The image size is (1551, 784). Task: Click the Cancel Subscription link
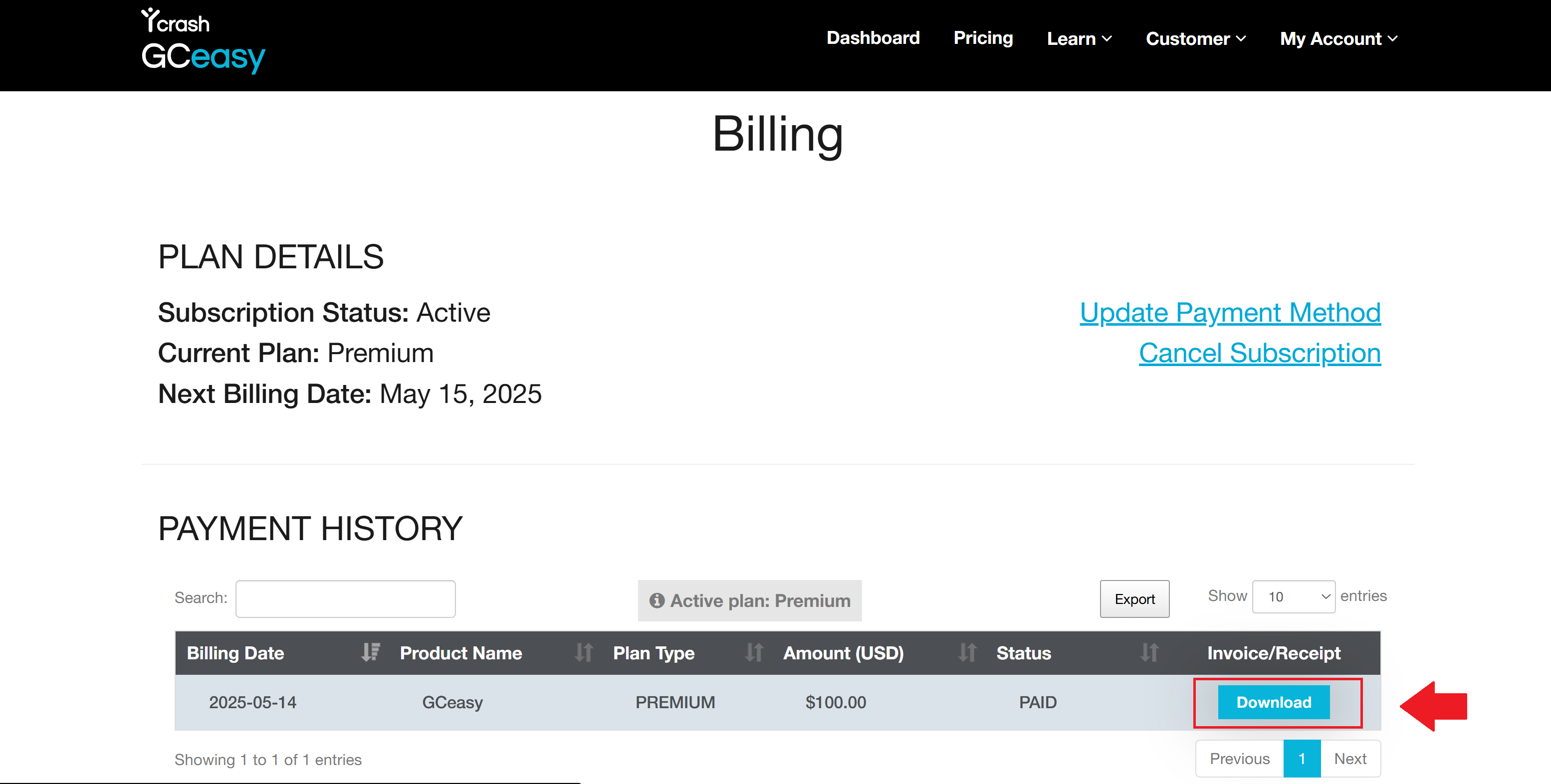(x=1260, y=353)
